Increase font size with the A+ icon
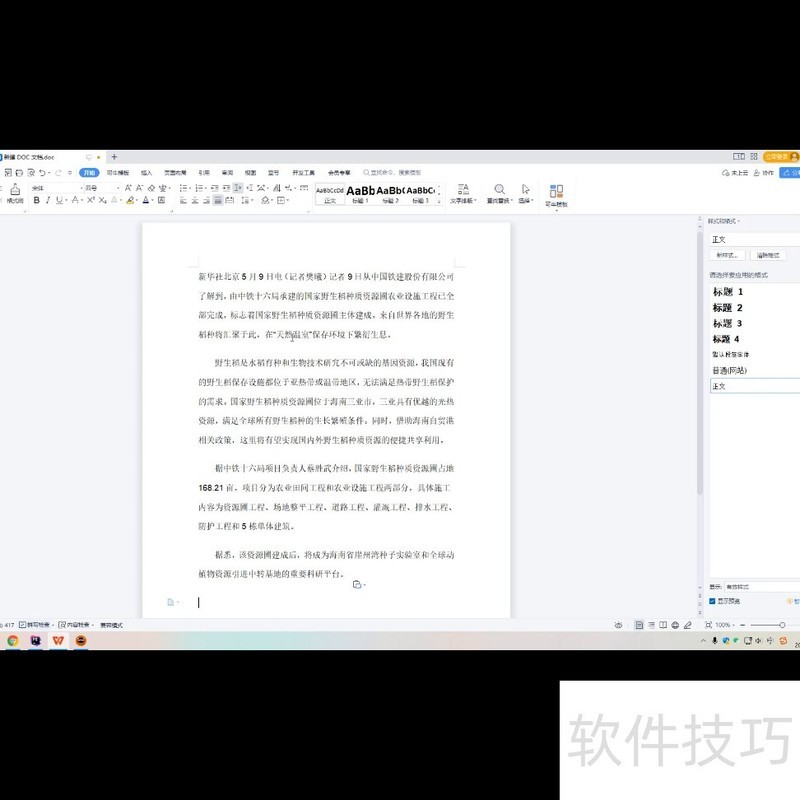Viewport: 800px width, 800px height. pos(128,188)
